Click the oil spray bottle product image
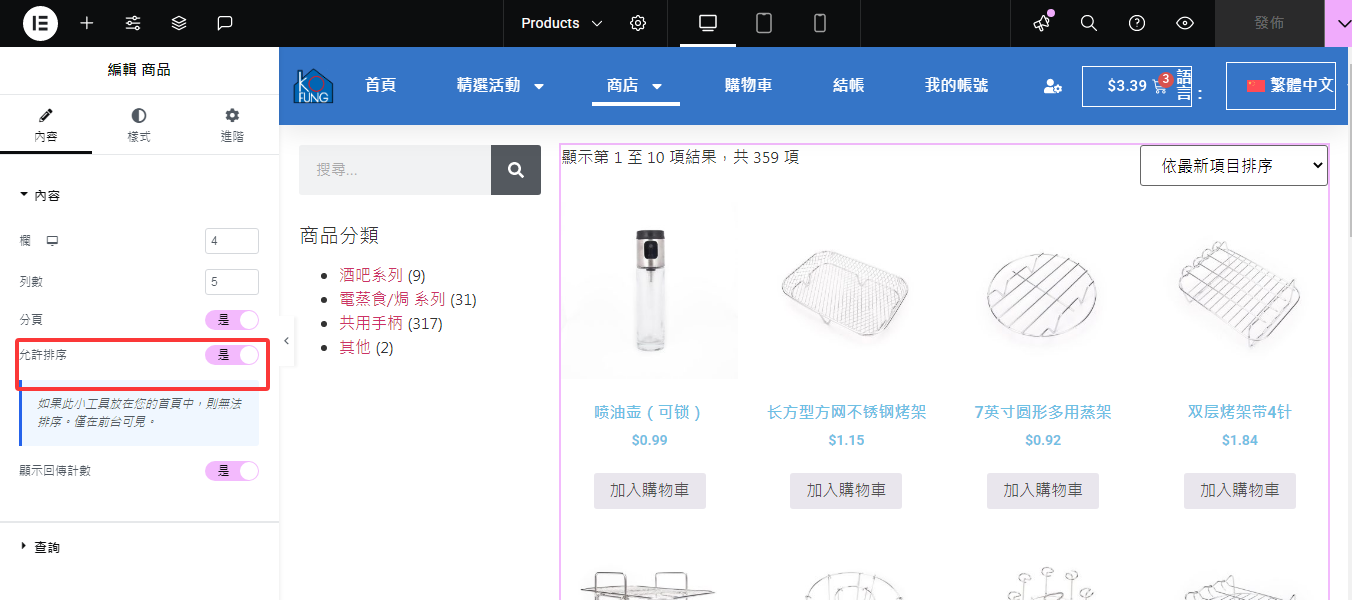1352x600 pixels. coord(650,290)
